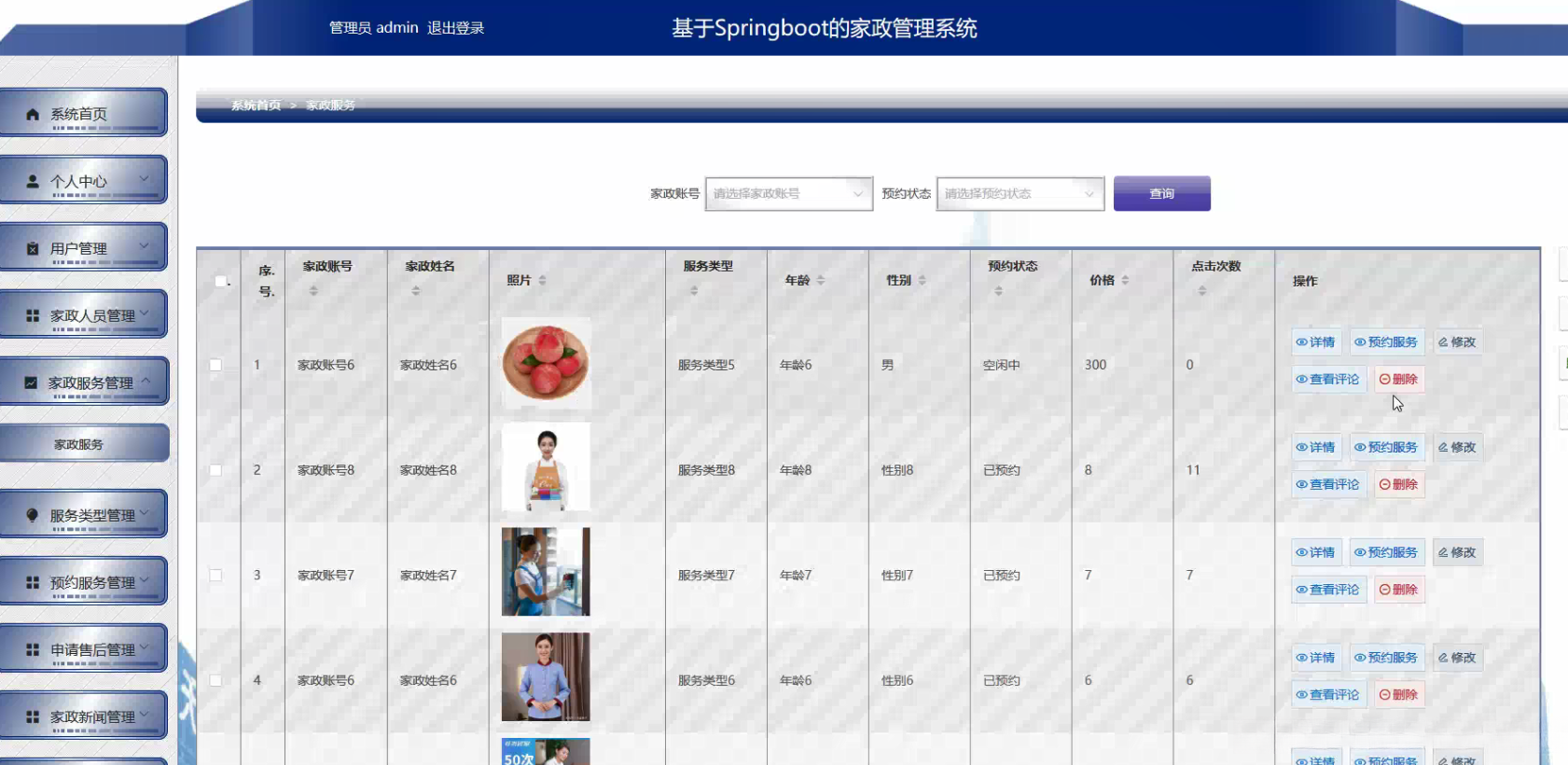Delete row 2 with 删除 button
Viewport: 1568px width, 765px height.
point(1399,485)
